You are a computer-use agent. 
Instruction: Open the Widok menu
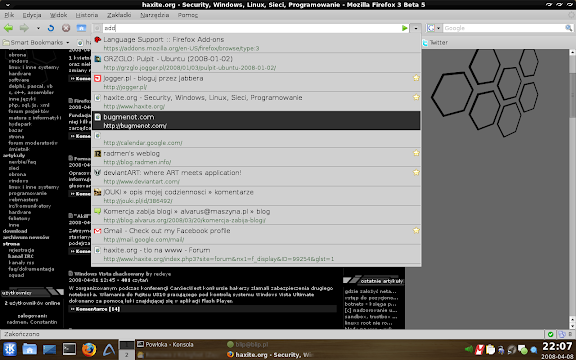tap(58, 15)
